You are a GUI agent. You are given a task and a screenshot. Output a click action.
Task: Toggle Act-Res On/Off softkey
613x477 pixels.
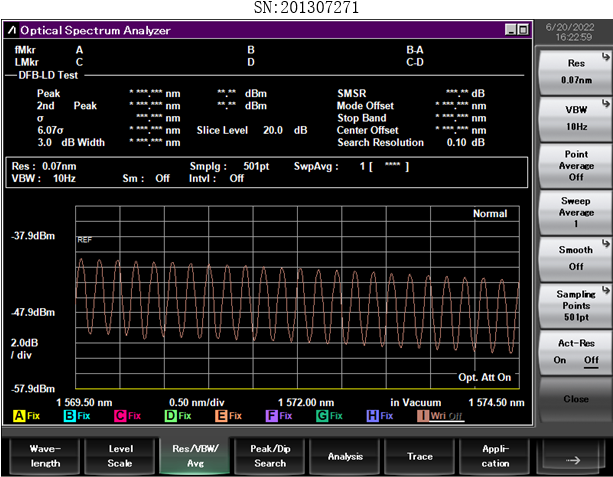click(575, 351)
